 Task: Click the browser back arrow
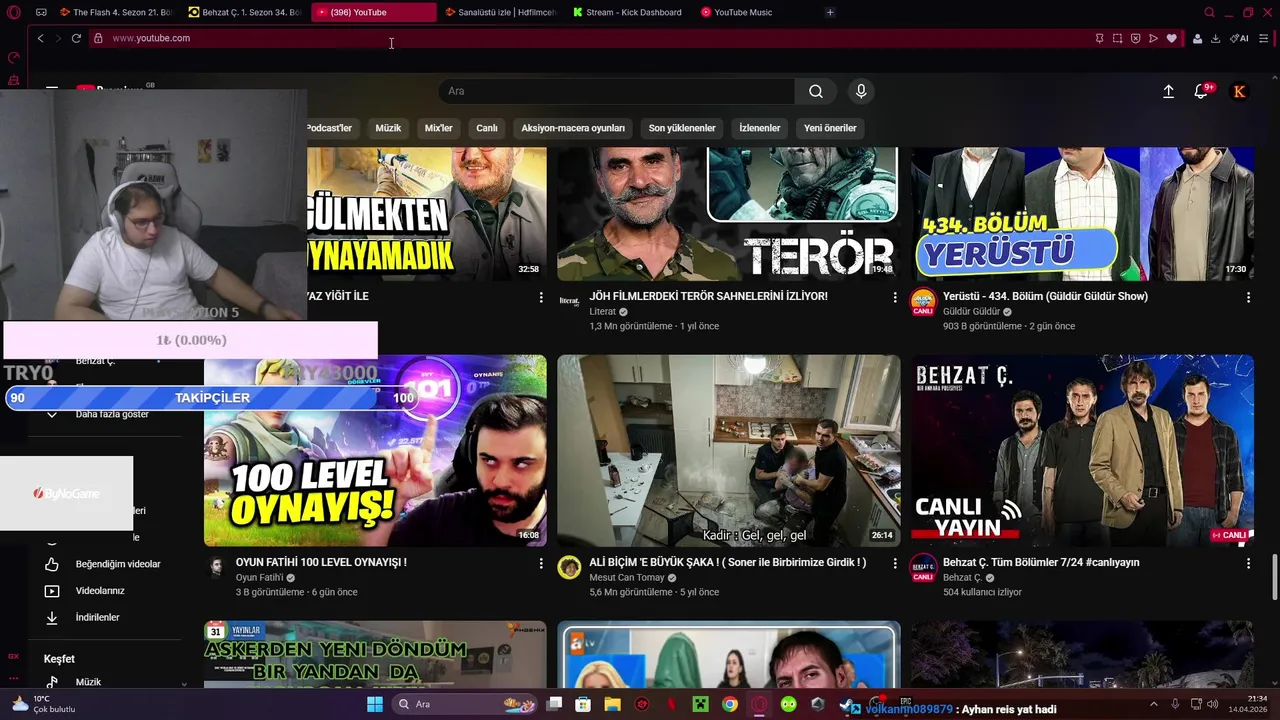(40, 38)
